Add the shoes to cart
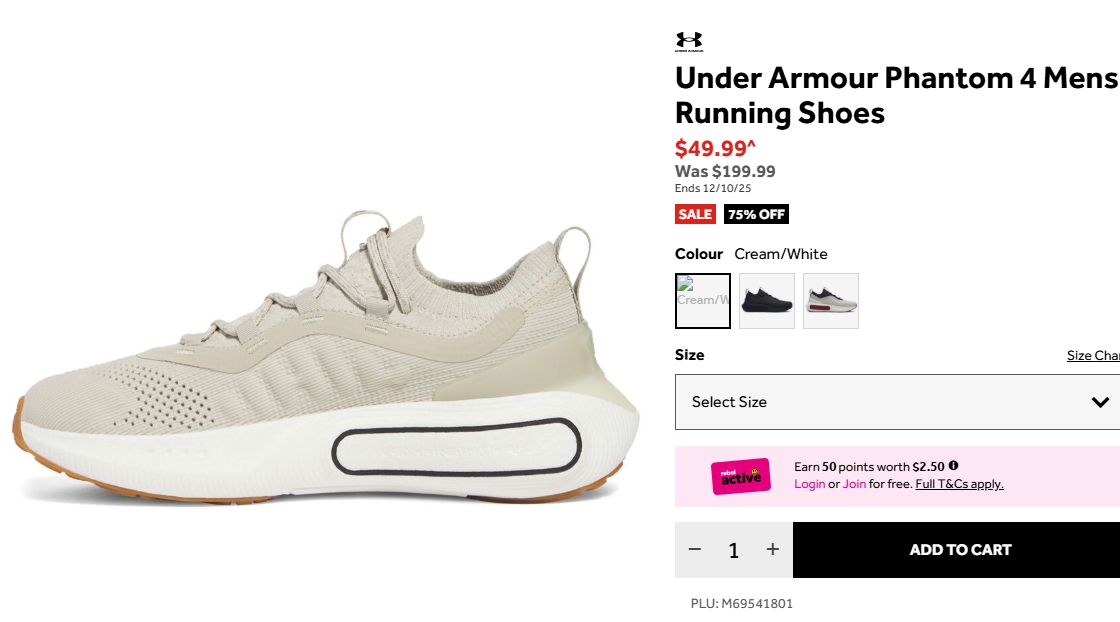 [x=956, y=550]
